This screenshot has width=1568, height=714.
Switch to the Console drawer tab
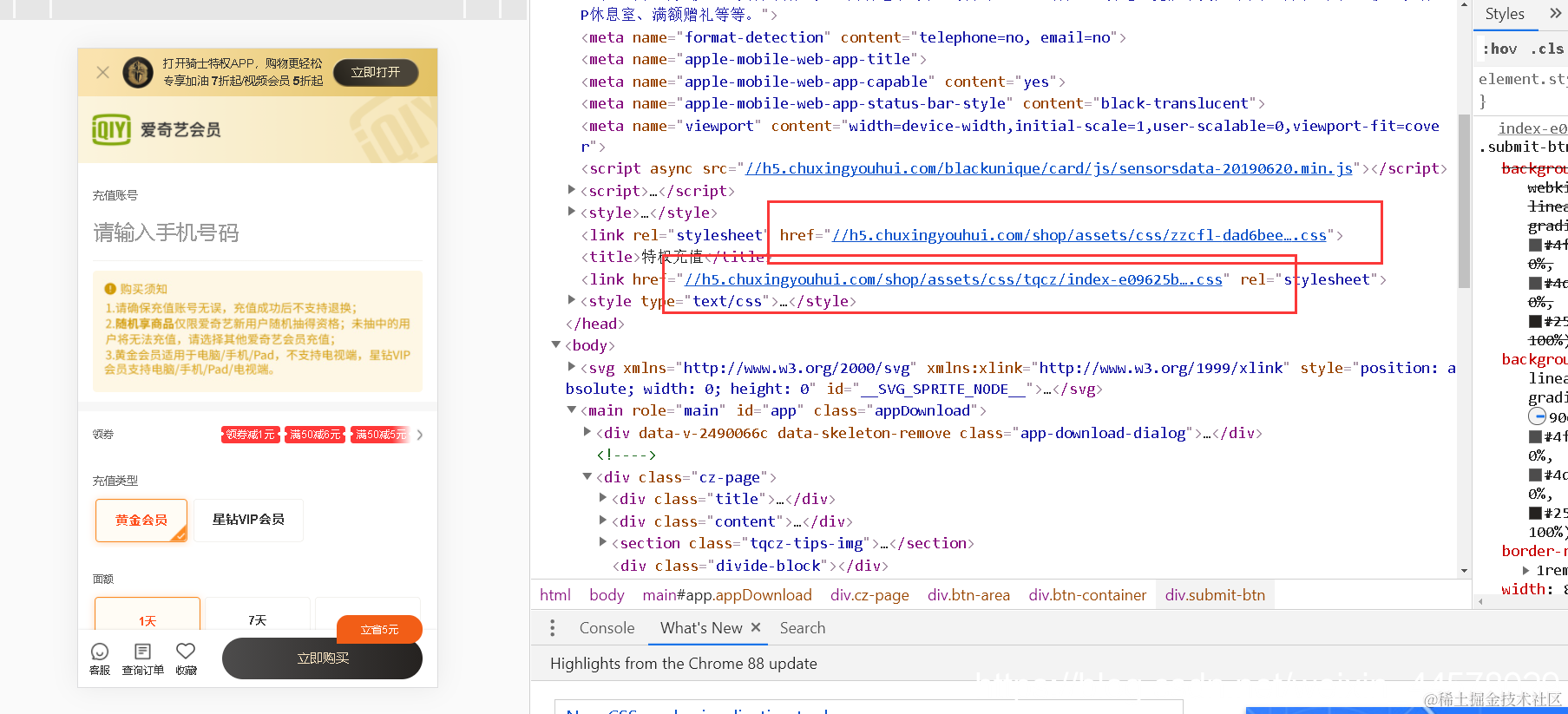point(607,628)
